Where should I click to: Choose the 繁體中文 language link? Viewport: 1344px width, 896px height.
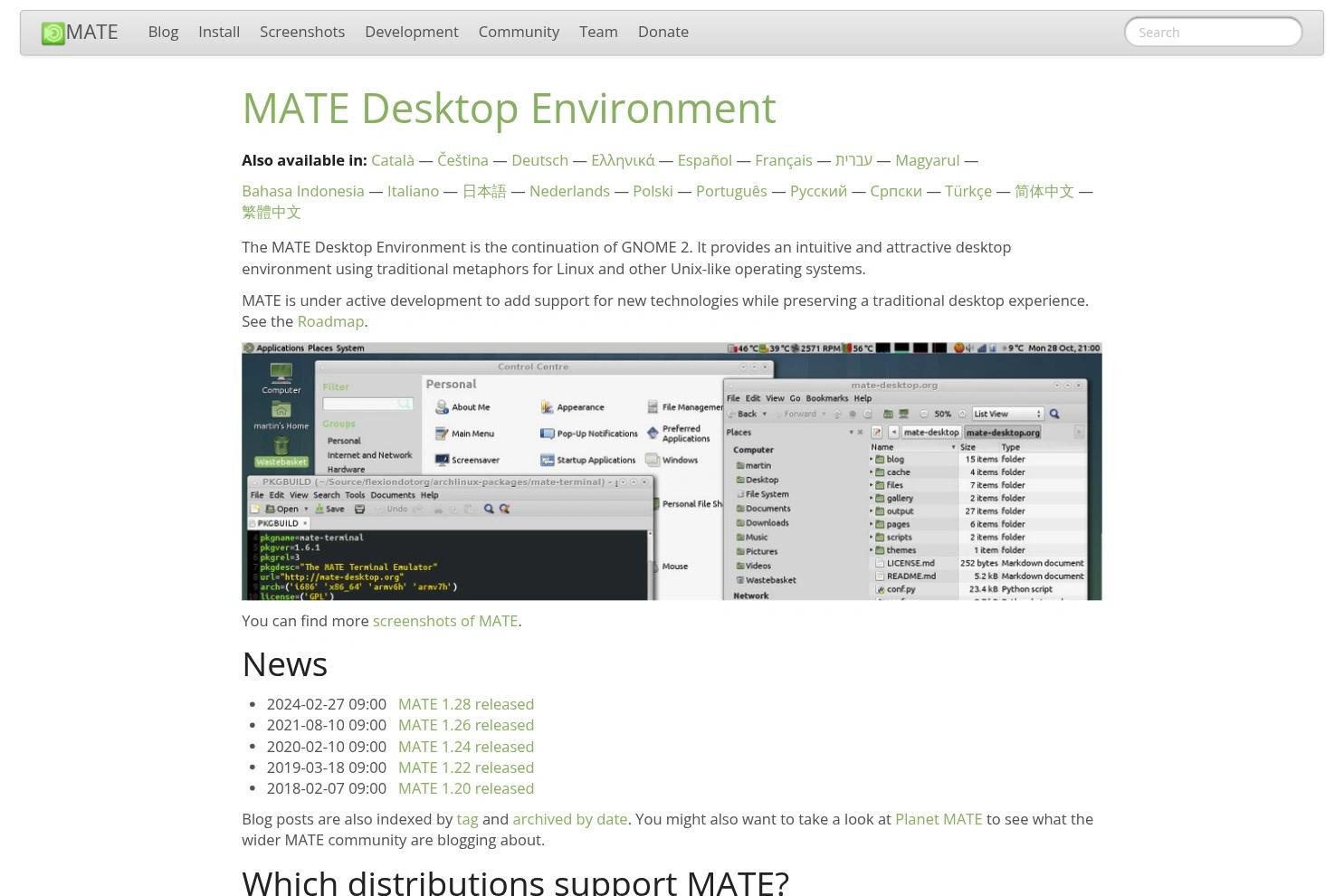[272, 212]
